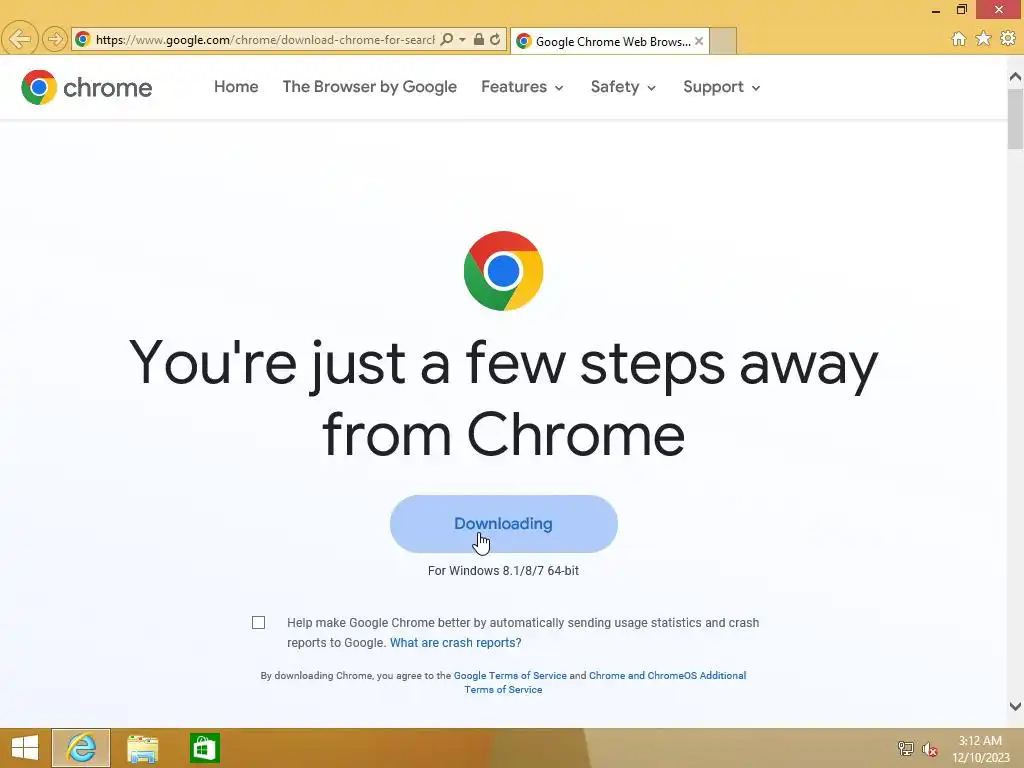Expand the Features menu
Screen dimensions: 1024x768
522,87
